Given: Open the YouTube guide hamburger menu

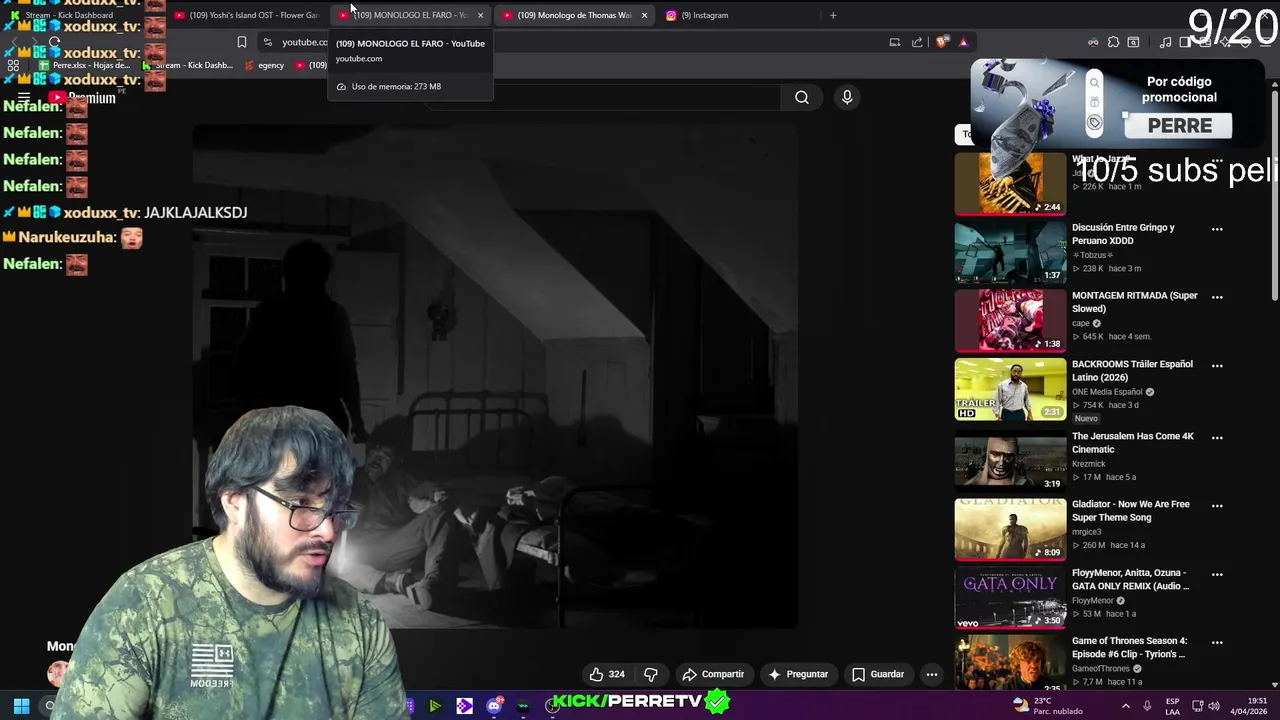Looking at the screenshot, I should coord(23,98).
